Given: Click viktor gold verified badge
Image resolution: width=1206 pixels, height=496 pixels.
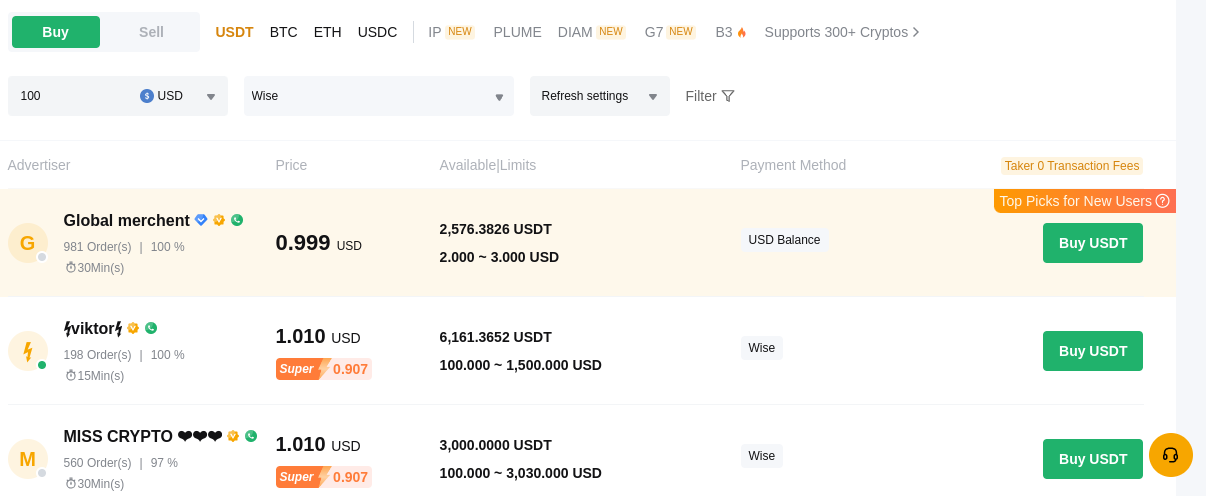Looking at the screenshot, I should 133,328.
